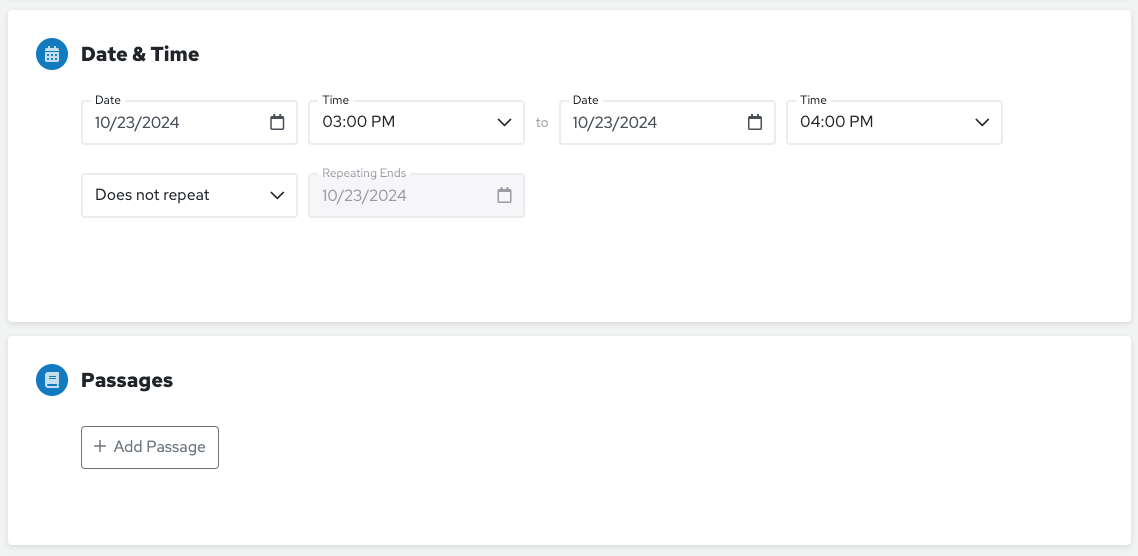Click the plus icon in Add Passage
1138x556 pixels.
point(100,447)
